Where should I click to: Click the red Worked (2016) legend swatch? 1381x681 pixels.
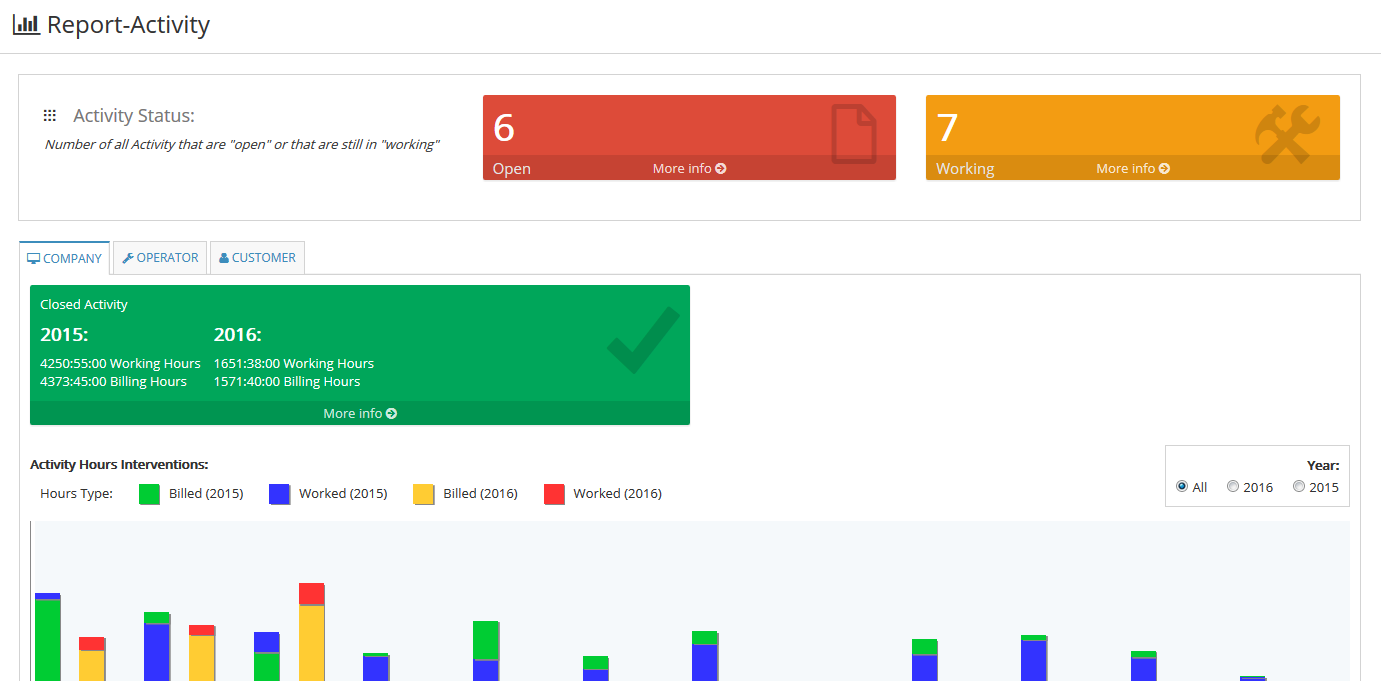[554, 494]
